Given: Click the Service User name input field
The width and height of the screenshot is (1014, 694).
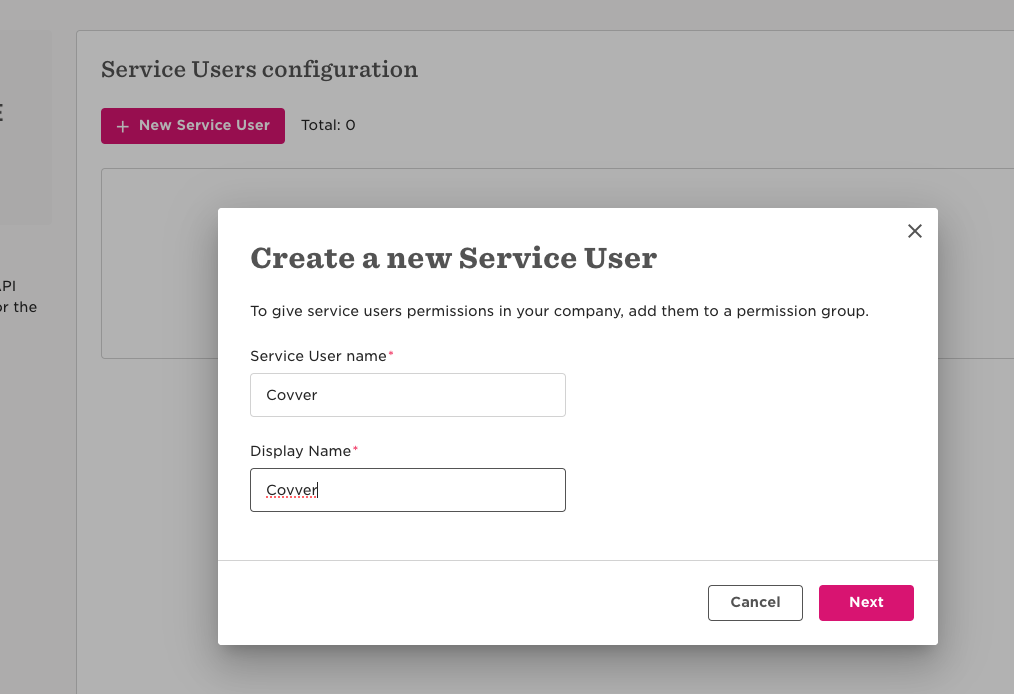Looking at the screenshot, I should pos(407,395).
